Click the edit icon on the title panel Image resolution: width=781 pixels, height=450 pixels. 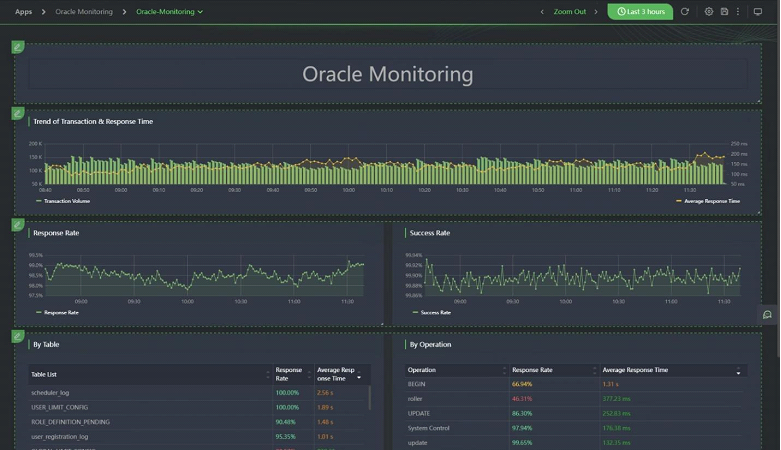18,47
